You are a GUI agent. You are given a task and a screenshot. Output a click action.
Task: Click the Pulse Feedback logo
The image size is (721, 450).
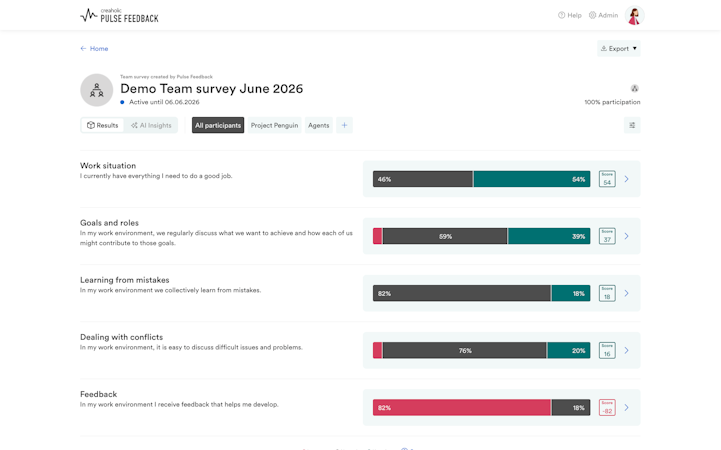tap(119, 16)
